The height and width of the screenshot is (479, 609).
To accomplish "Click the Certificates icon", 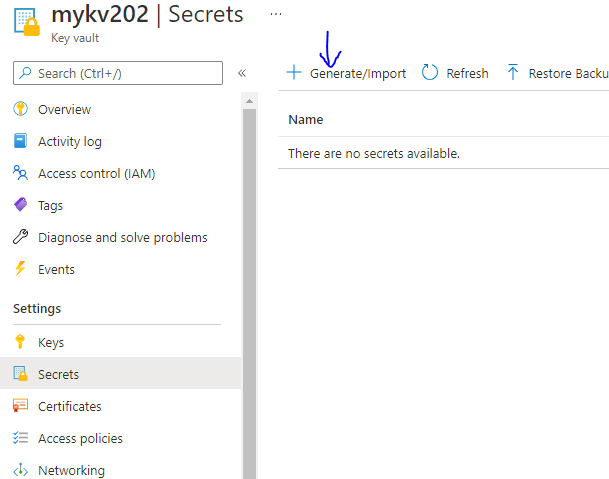I will [x=20, y=406].
